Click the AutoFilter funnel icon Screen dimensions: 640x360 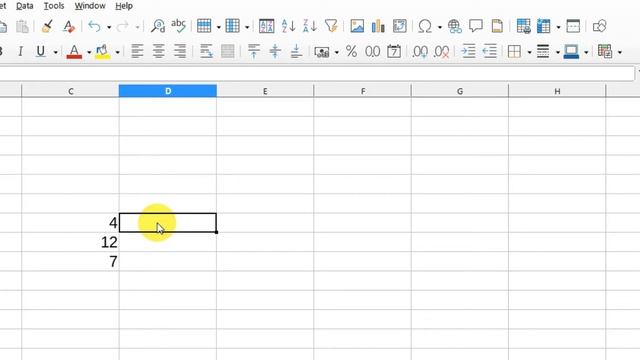(x=331, y=26)
